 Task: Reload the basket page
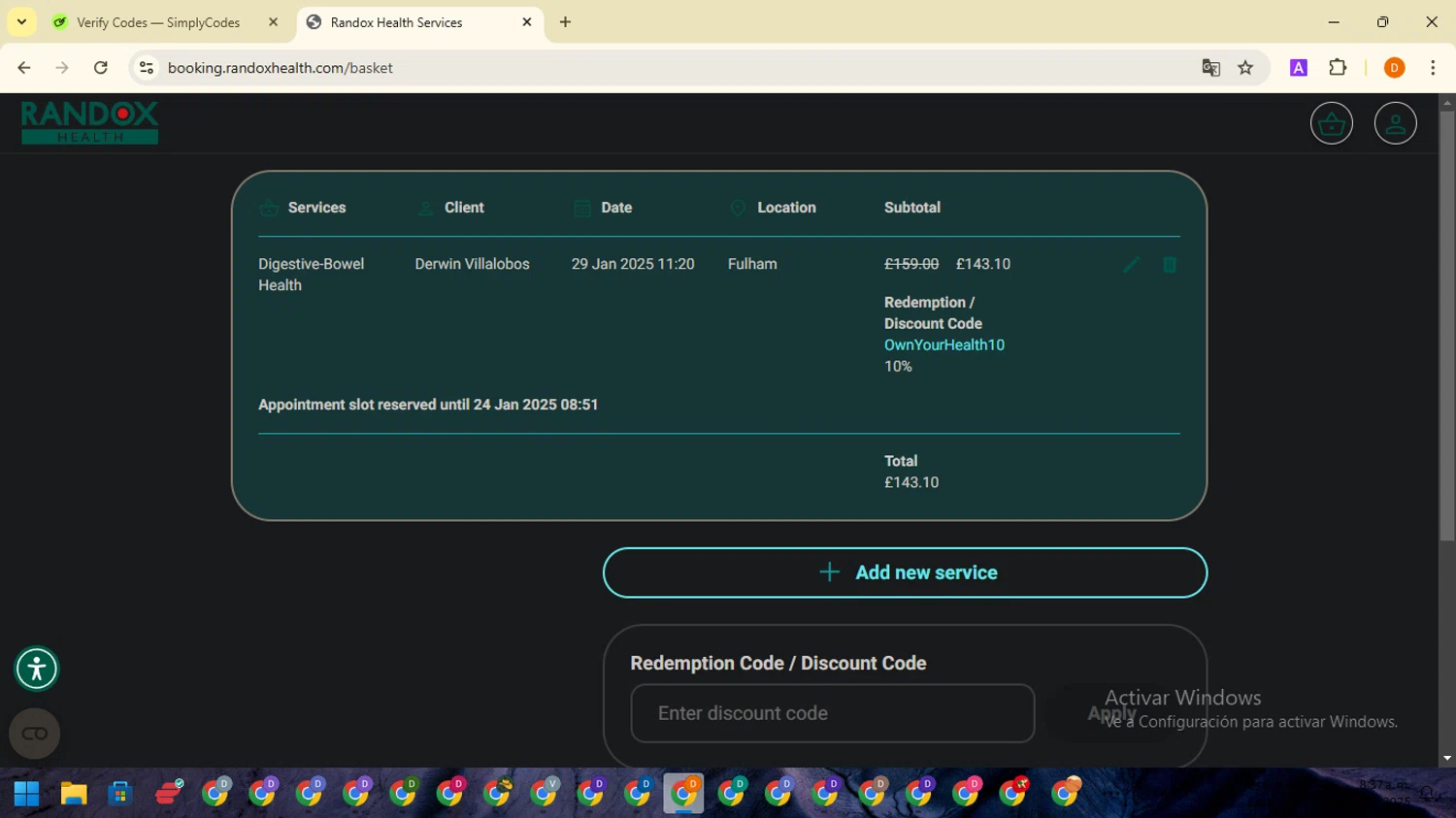click(100, 68)
